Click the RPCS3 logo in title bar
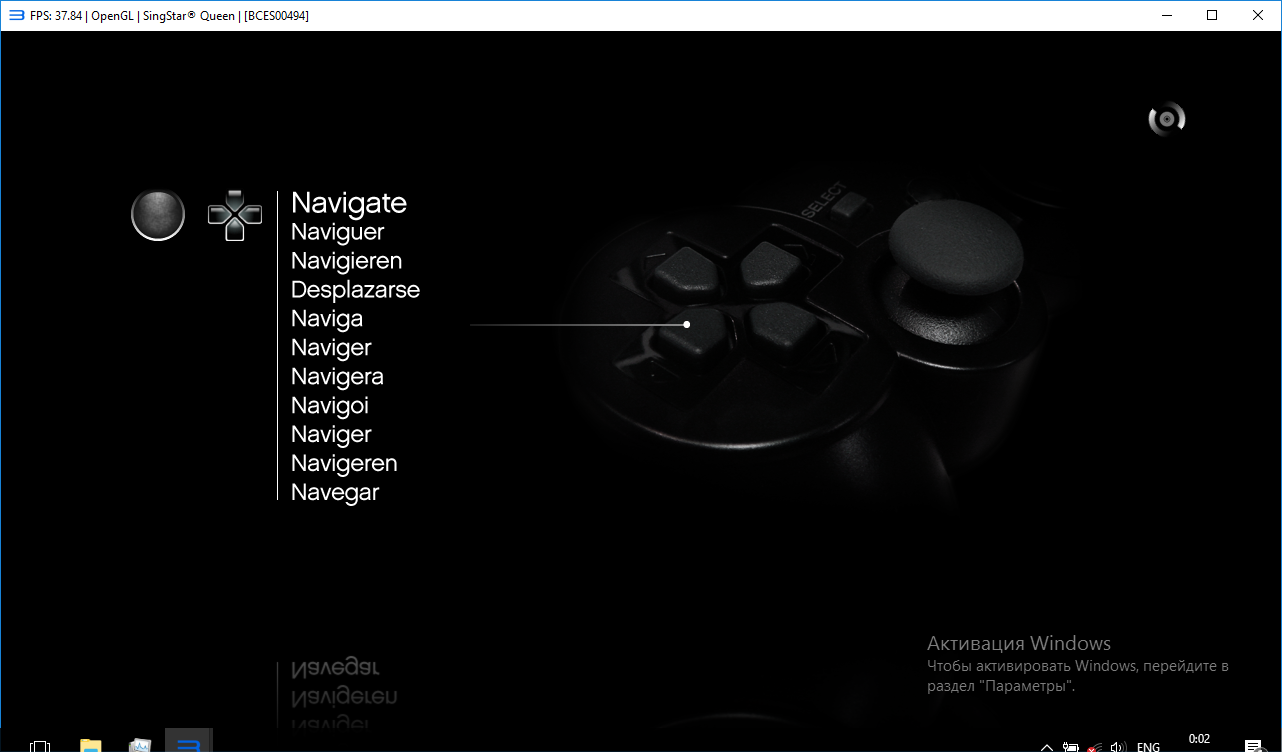The width and height of the screenshot is (1282, 752). [x=15, y=15]
